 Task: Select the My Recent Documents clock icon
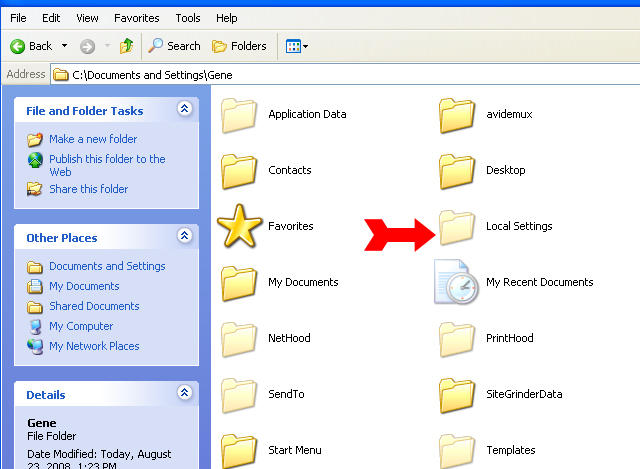coord(456,282)
